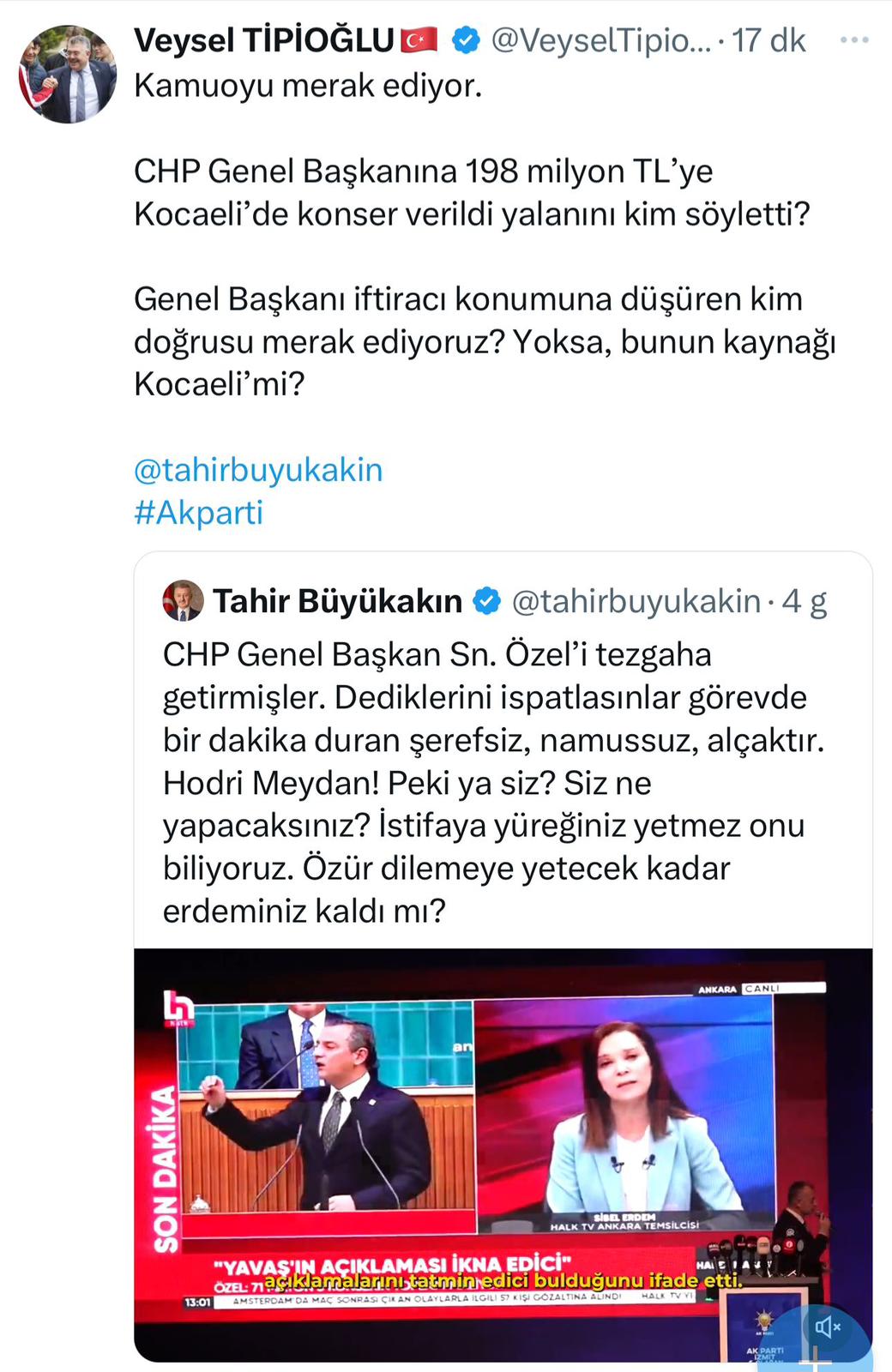Click the Tahir Büyükakın name in the quoted tweet
The width and height of the screenshot is (892, 1372).
coord(337,601)
